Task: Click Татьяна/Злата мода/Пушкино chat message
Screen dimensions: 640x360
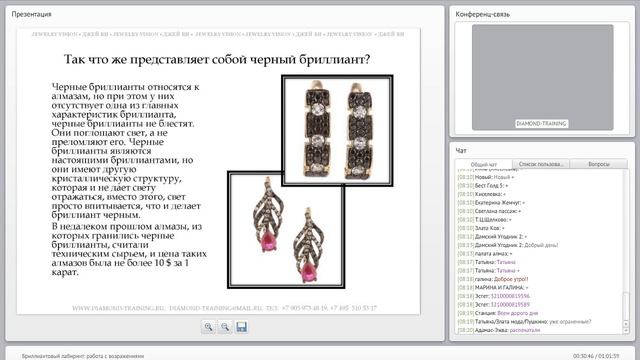Action: [524, 322]
